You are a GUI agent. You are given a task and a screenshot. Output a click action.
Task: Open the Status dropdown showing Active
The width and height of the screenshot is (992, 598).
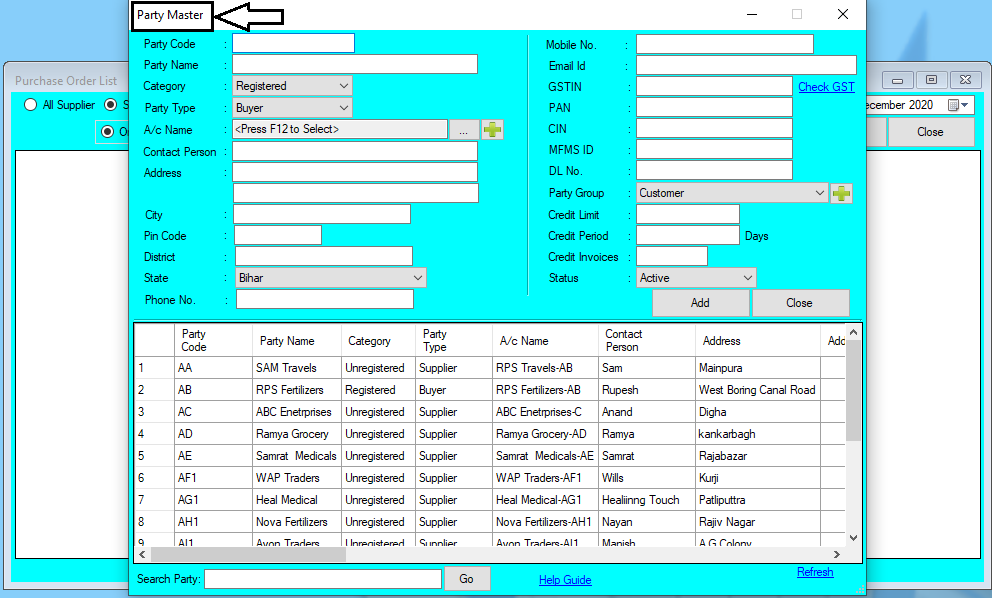747,278
